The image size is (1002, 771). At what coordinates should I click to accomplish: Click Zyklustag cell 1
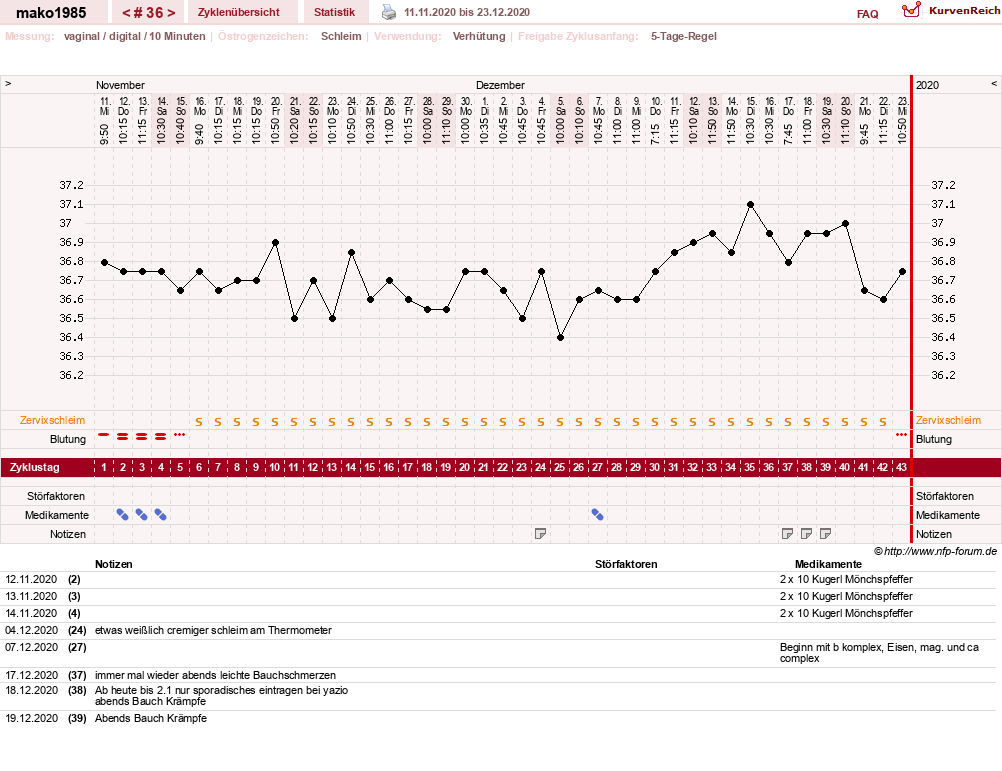point(104,468)
